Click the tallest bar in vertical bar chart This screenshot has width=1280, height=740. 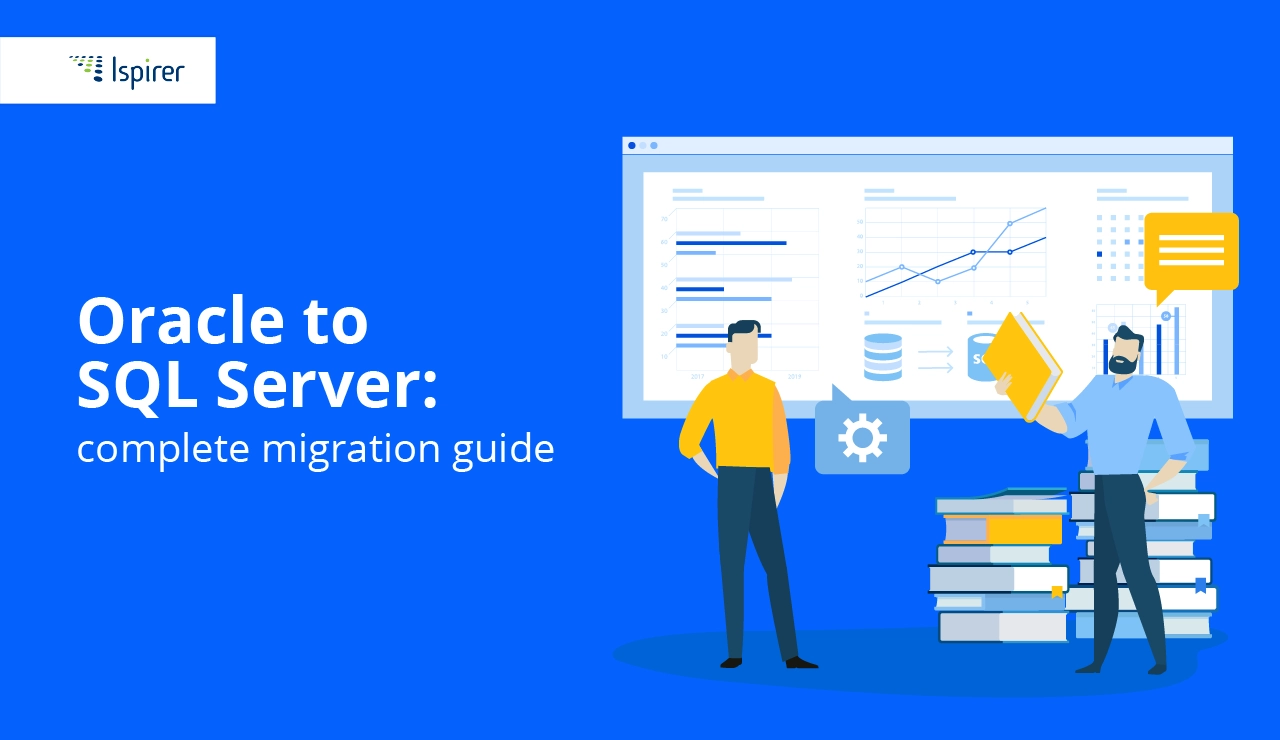(x=1177, y=340)
